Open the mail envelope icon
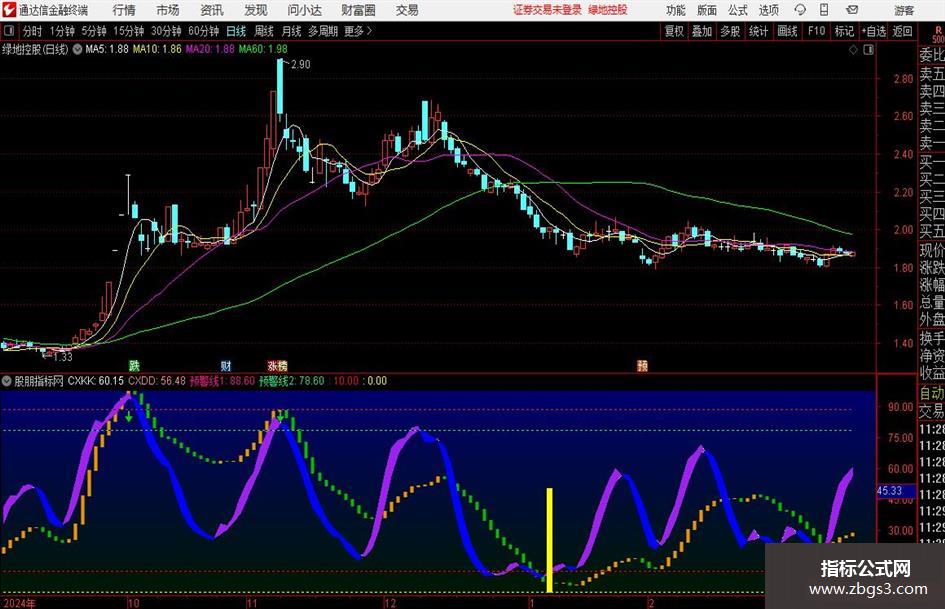This screenshot has height=609, width=945. 852,10
